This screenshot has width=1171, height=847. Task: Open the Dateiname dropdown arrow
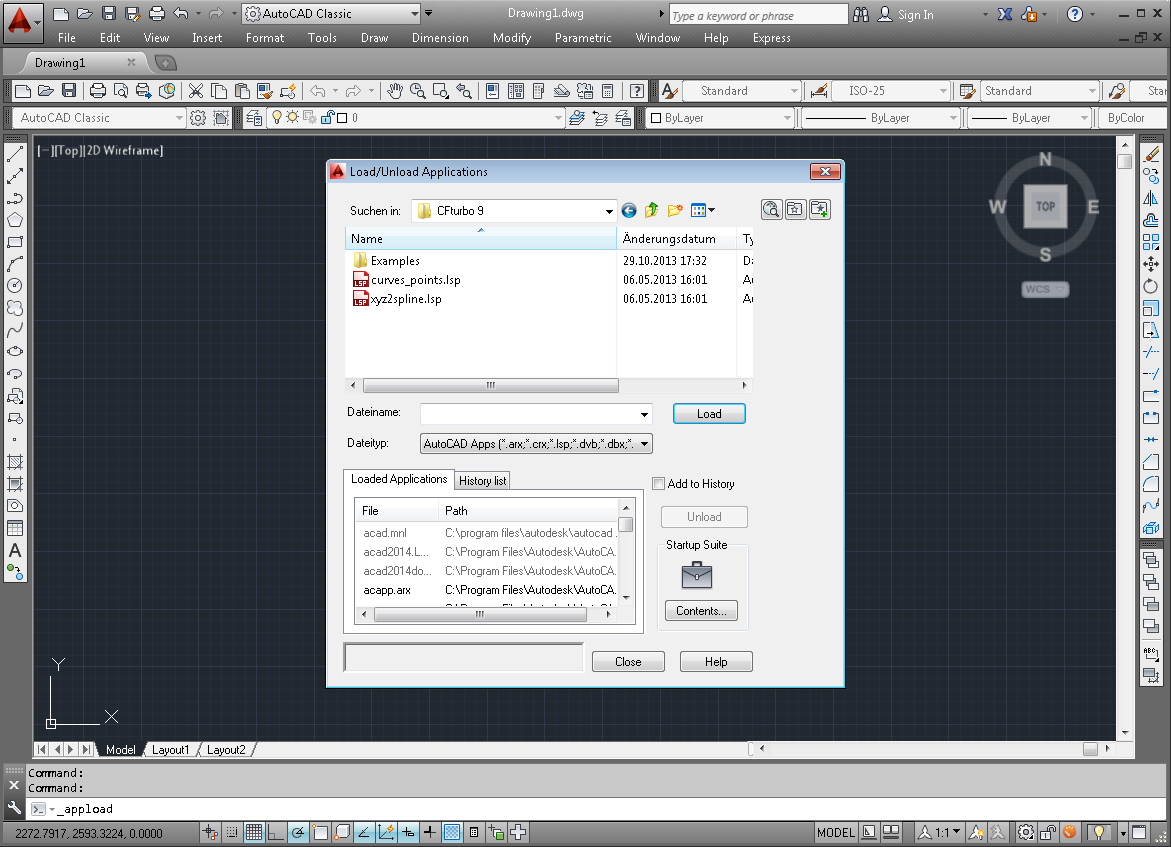click(644, 415)
